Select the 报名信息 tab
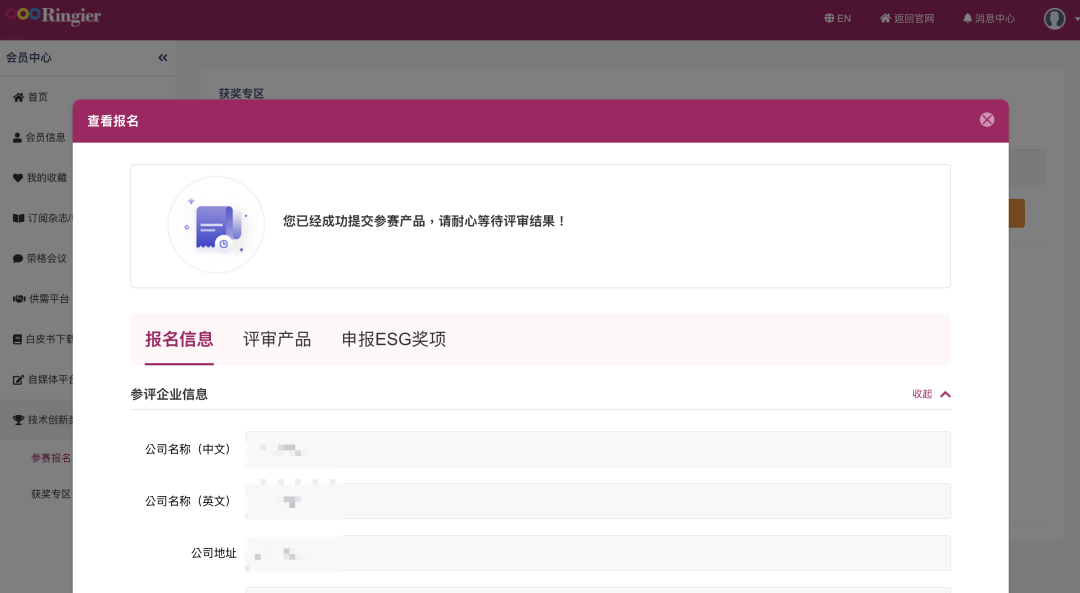The width and height of the screenshot is (1080, 593). coord(179,339)
